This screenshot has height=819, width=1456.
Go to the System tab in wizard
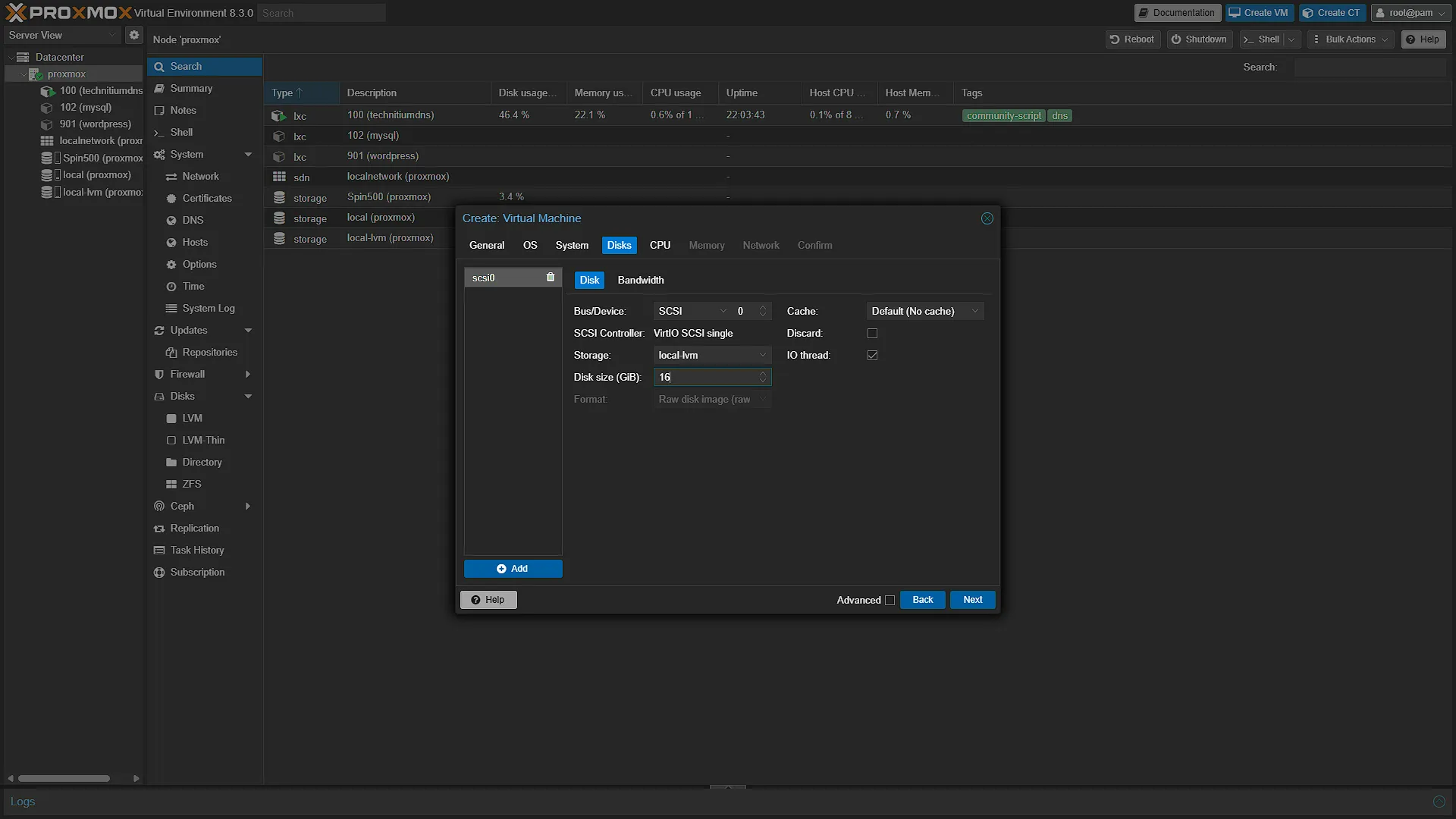tap(572, 245)
